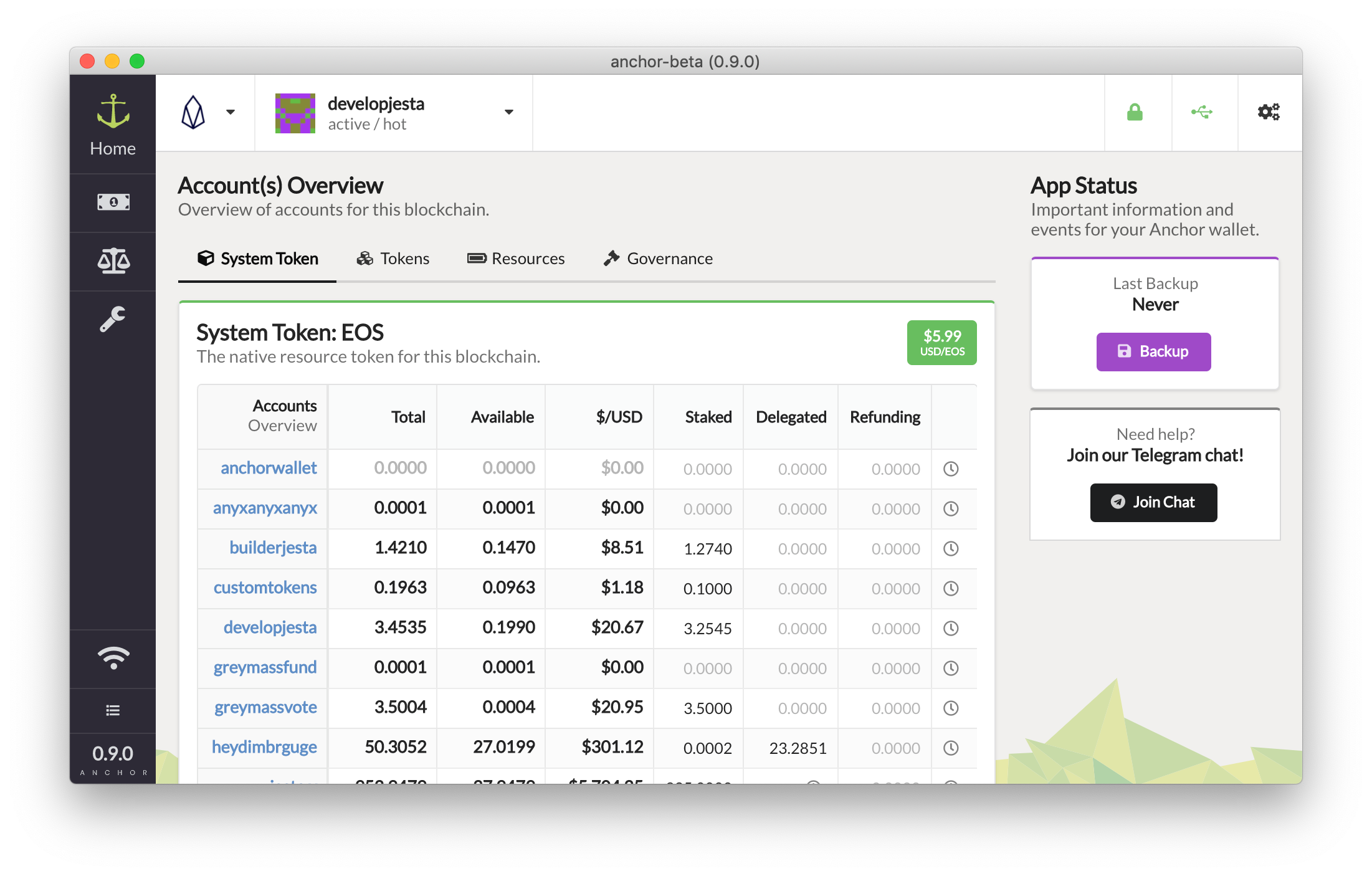The width and height of the screenshot is (1372, 876).
Task: Click the anchor Home icon in sidebar
Action: [113, 124]
